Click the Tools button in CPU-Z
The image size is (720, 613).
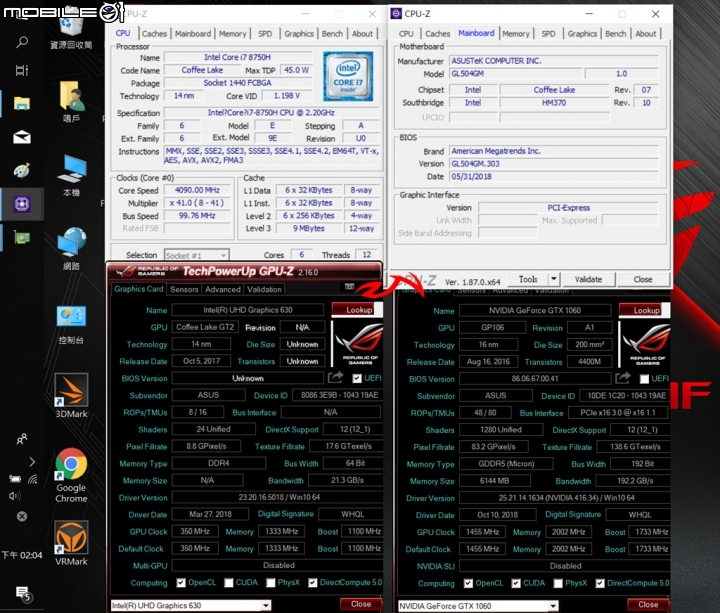click(x=528, y=279)
